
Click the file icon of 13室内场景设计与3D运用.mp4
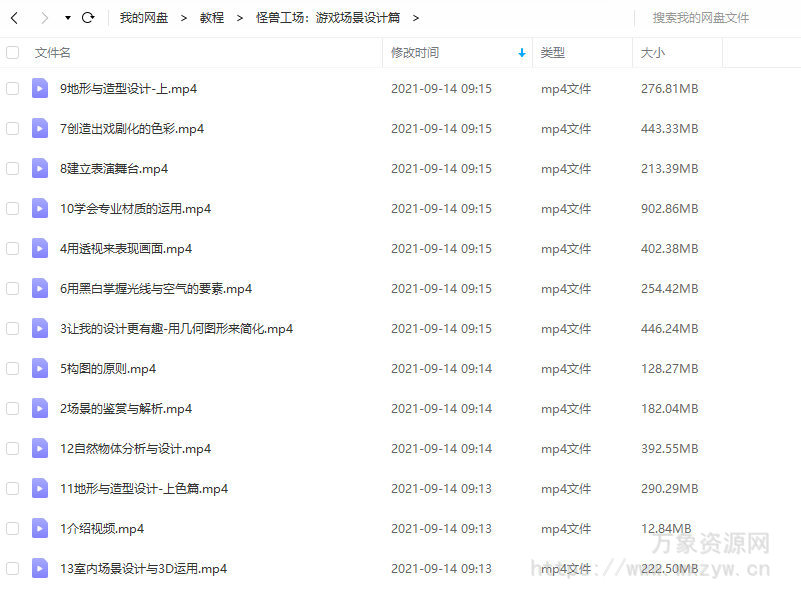pos(40,568)
